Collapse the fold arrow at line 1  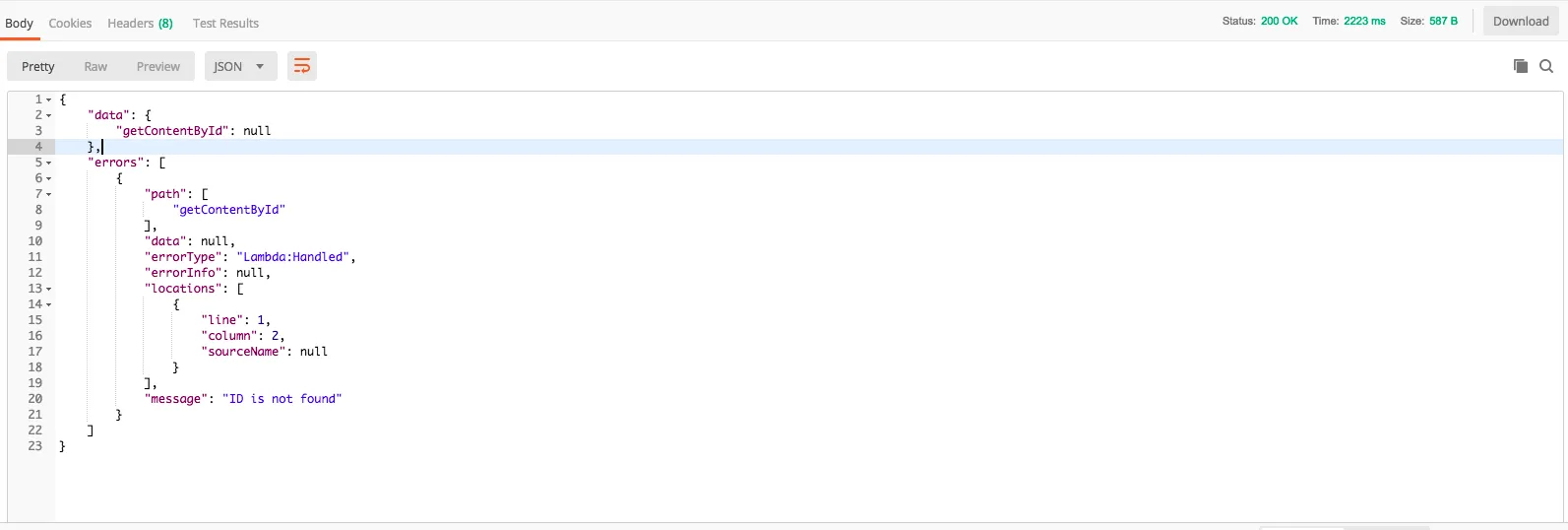click(x=49, y=99)
